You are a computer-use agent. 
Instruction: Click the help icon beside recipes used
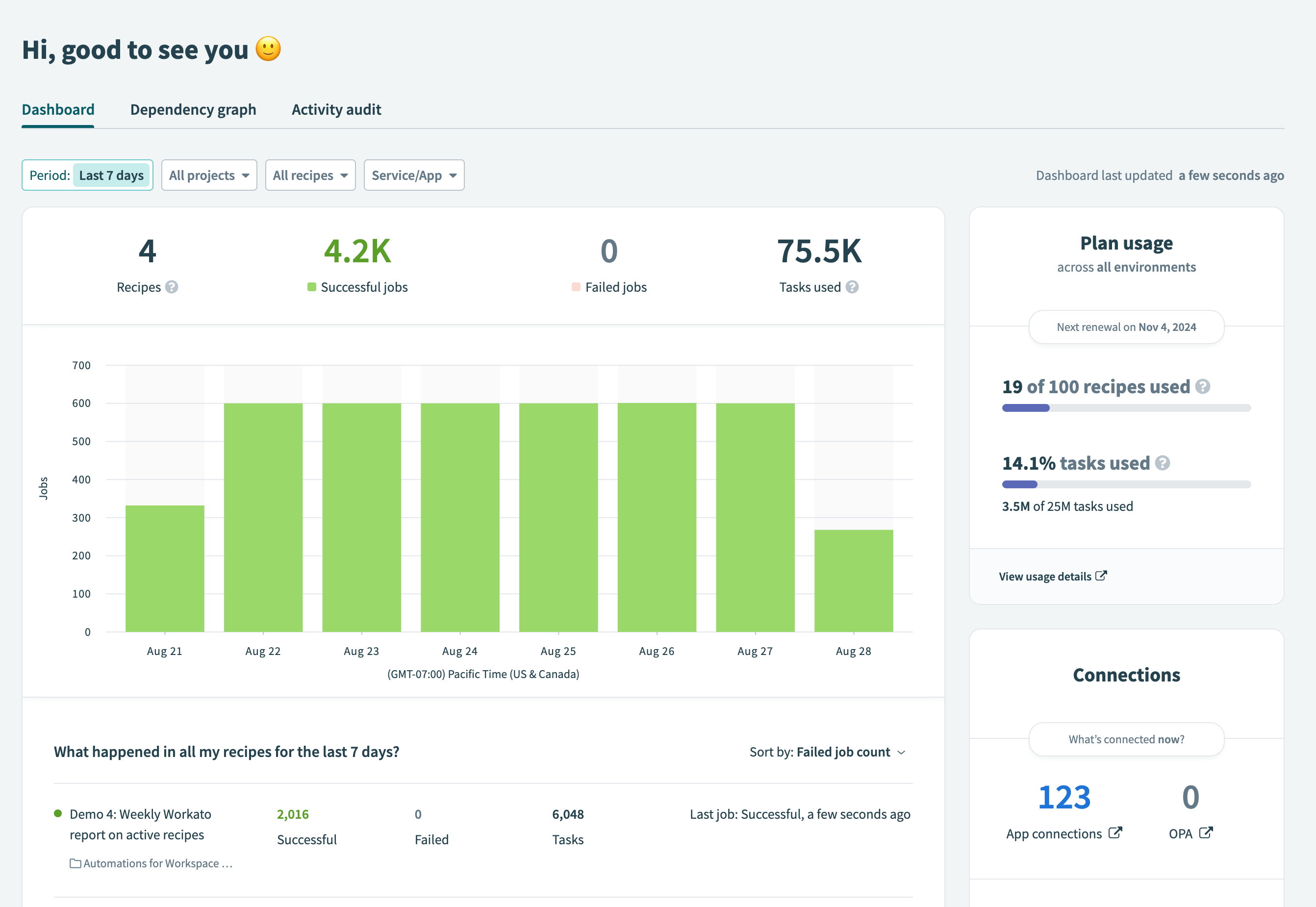(x=1202, y=386)
